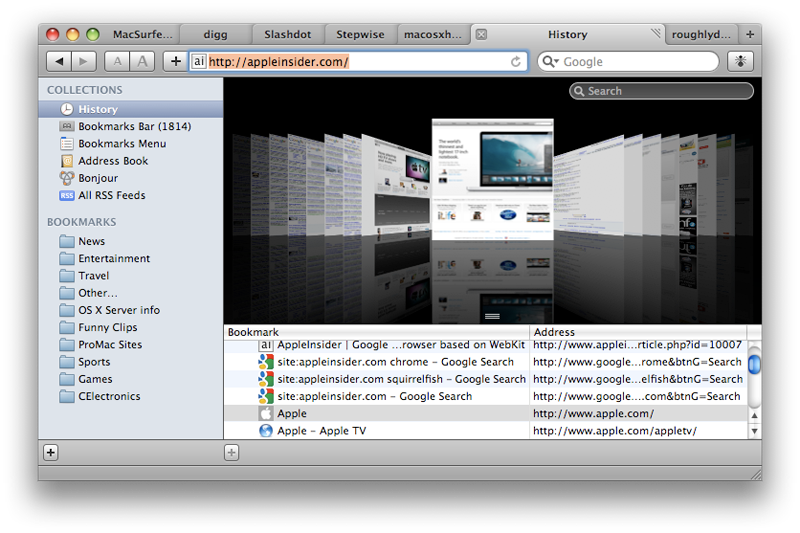Open the Funny Clips folder
800x533 pixels.
(x=131, y=327)
